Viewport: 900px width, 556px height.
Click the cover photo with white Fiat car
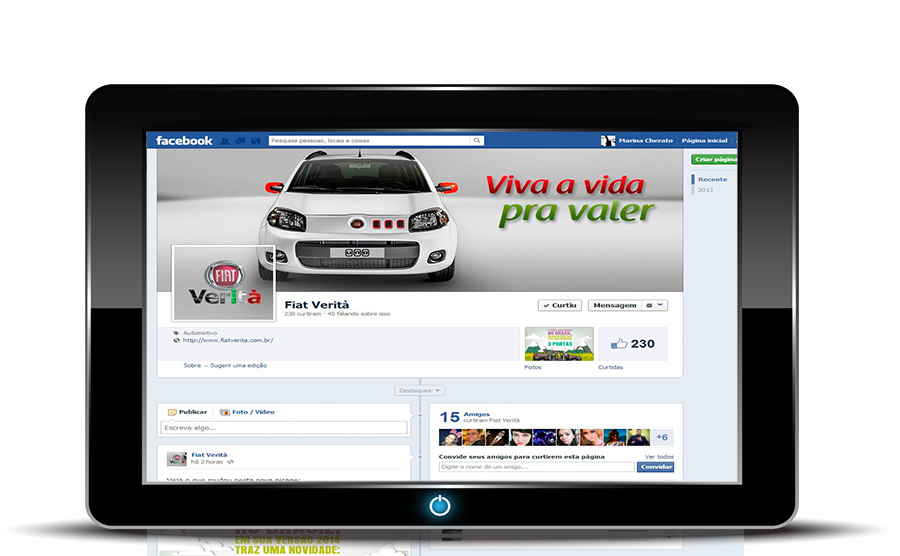(420, 220)
